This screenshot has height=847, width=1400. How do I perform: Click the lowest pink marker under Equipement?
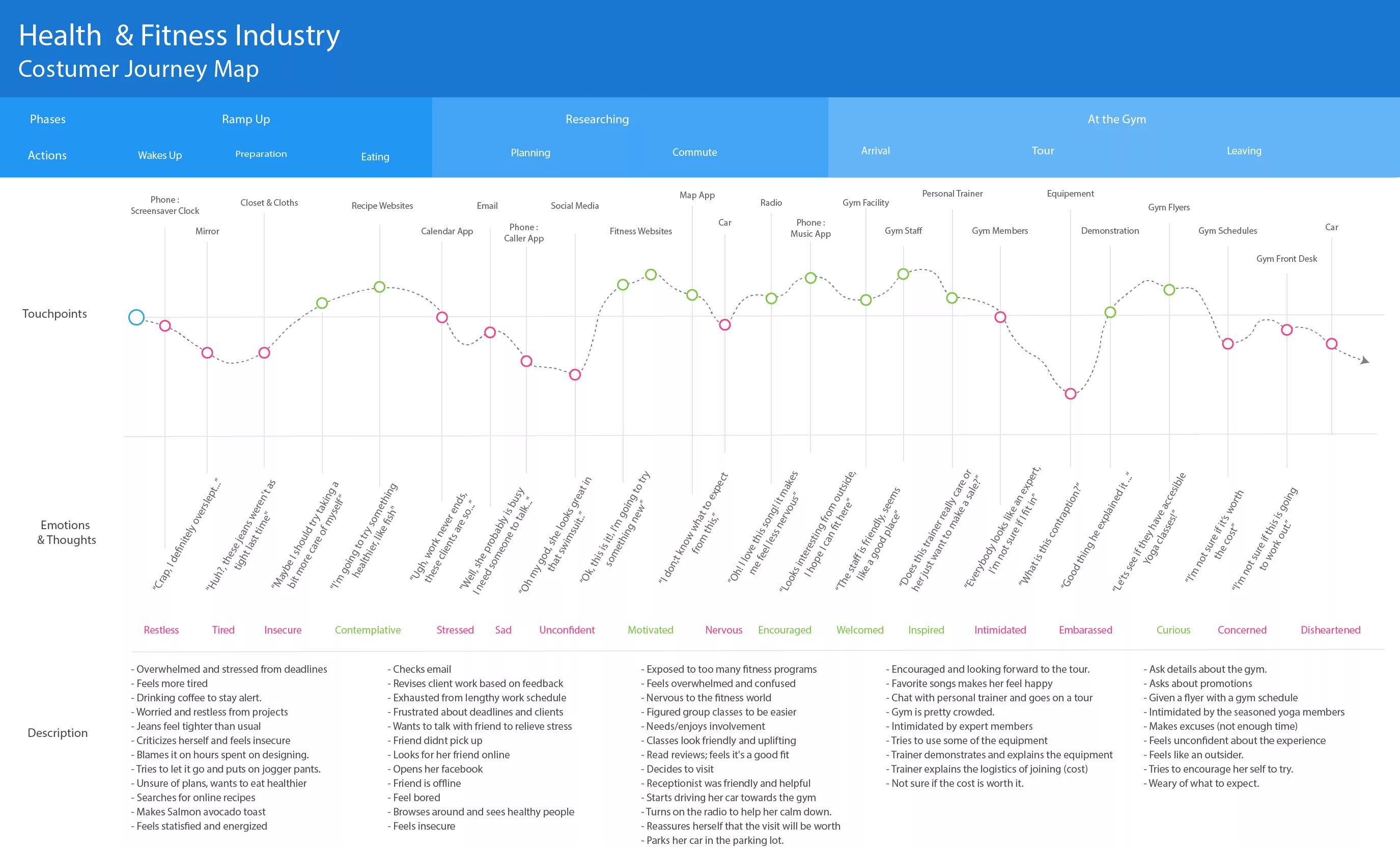(1071, 393)
